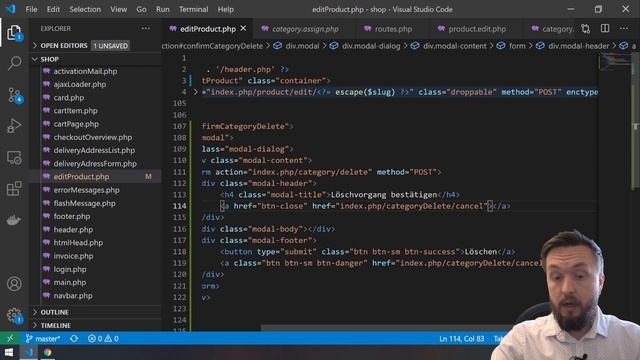
Task: Open the Remote Explorer icon
Action: pos(14,158)
